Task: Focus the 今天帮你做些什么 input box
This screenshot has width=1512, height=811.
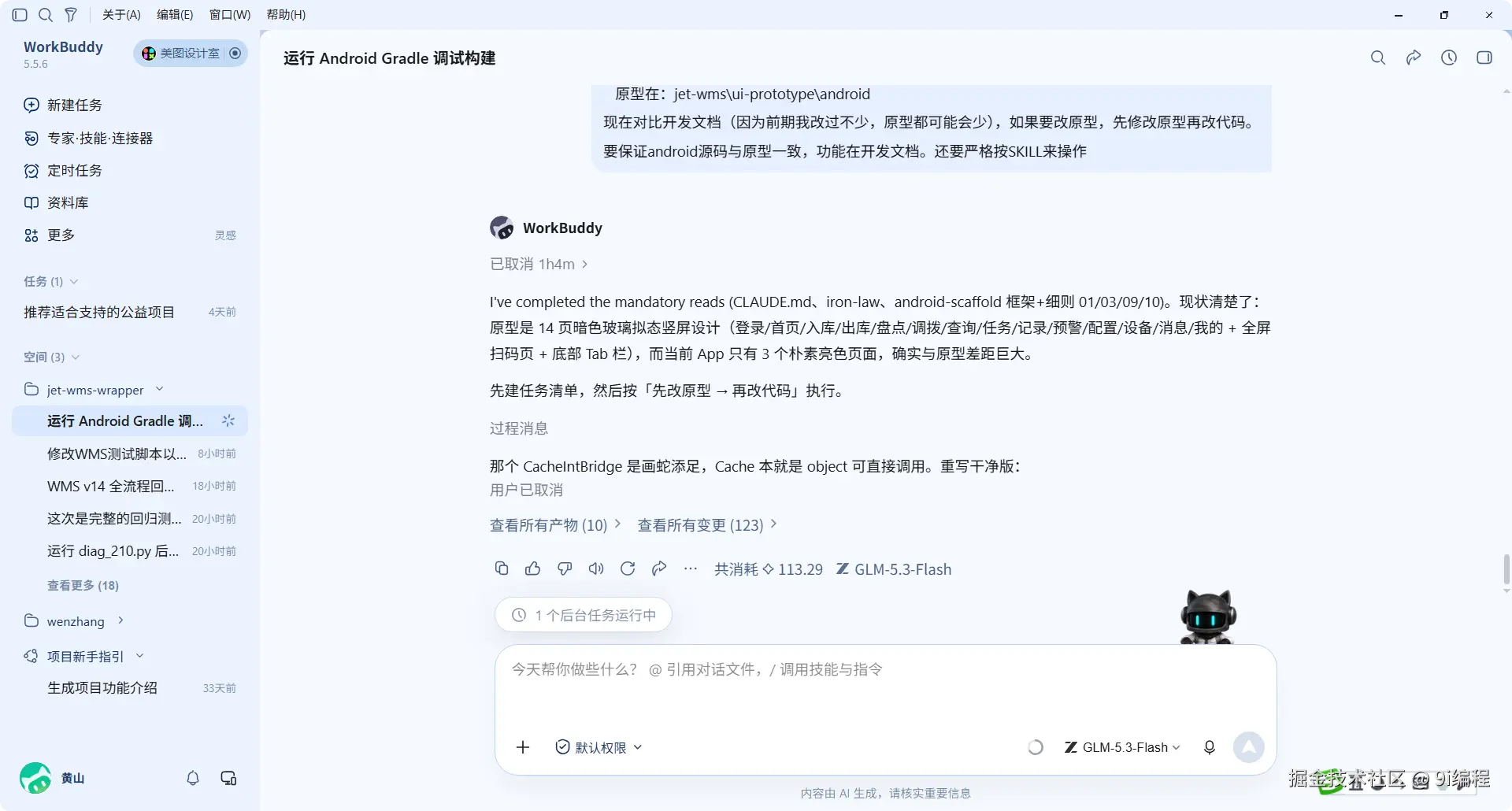Action: pos(885,670)
